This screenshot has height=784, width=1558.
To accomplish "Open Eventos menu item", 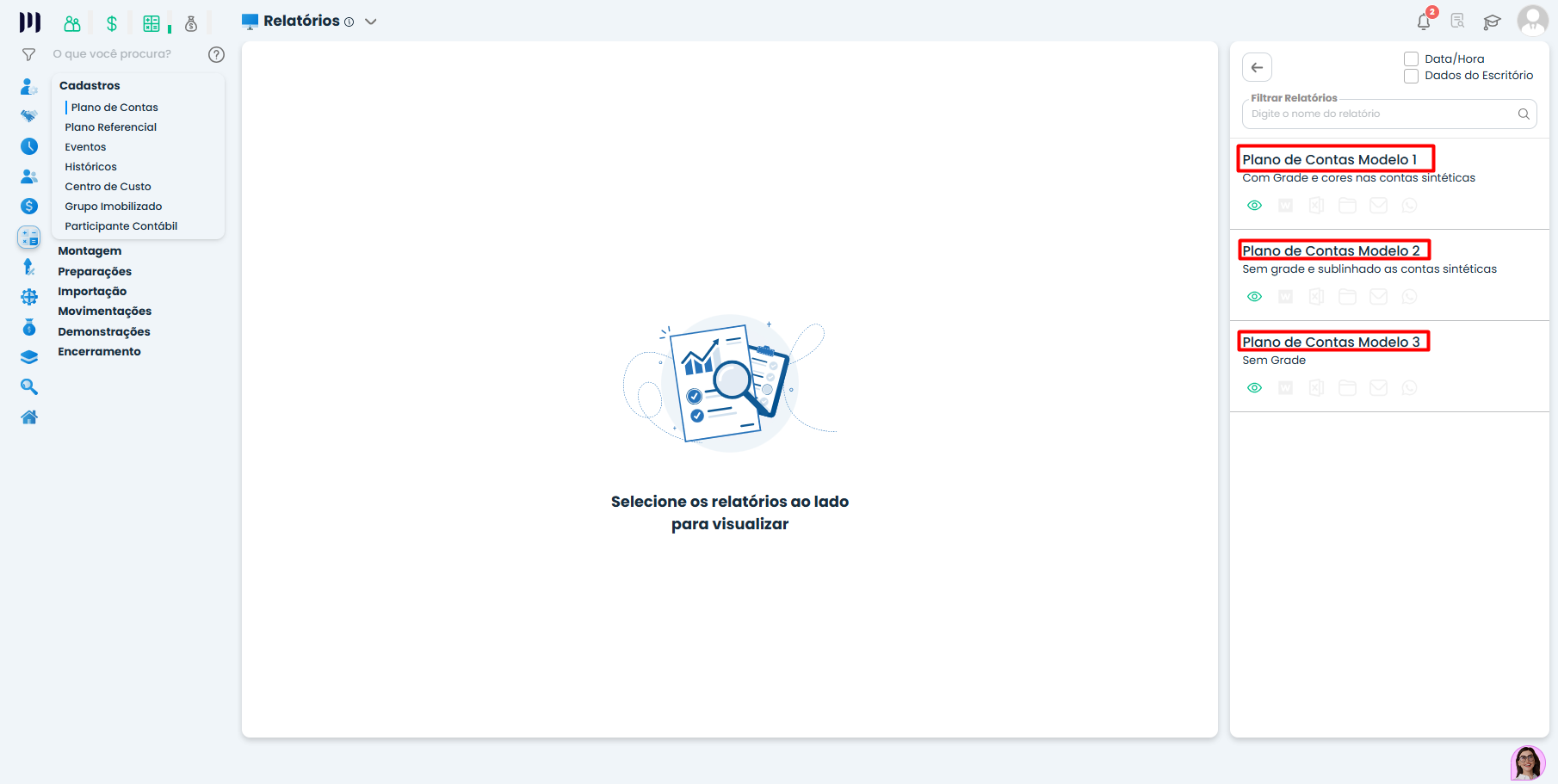I will pyautogui.click(x=85, y=147).
